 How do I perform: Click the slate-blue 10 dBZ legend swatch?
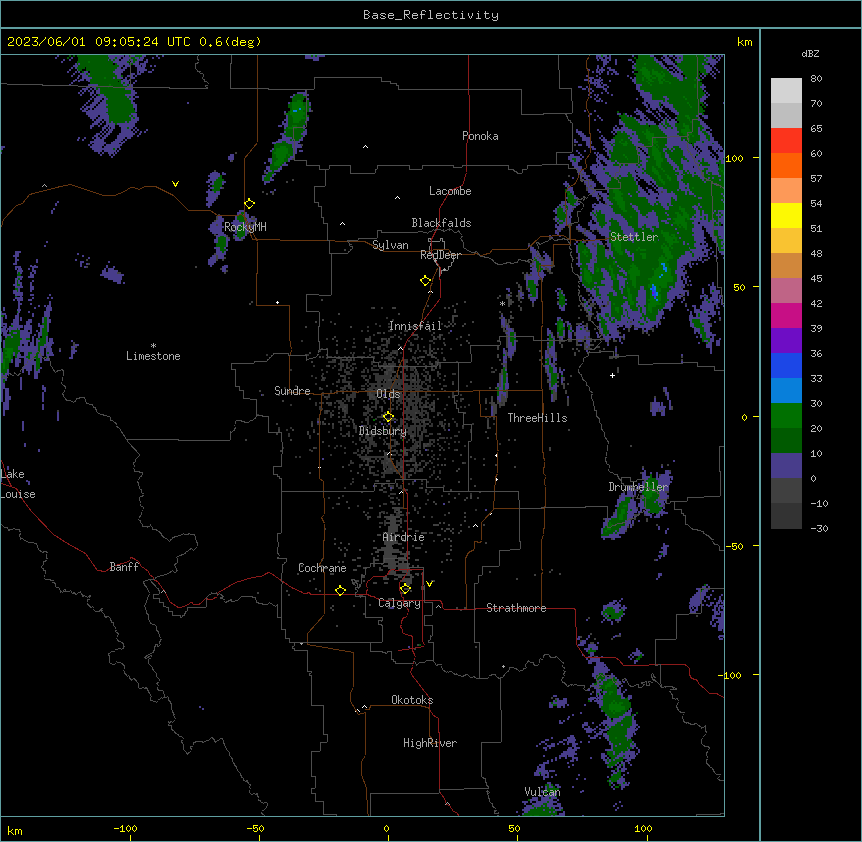click(x=786, y=466)
